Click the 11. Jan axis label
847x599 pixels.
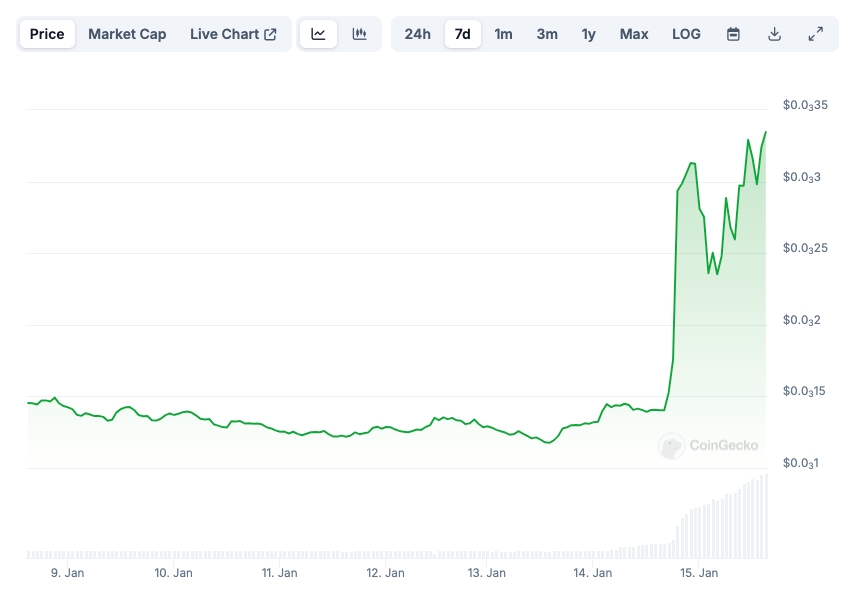279,573
